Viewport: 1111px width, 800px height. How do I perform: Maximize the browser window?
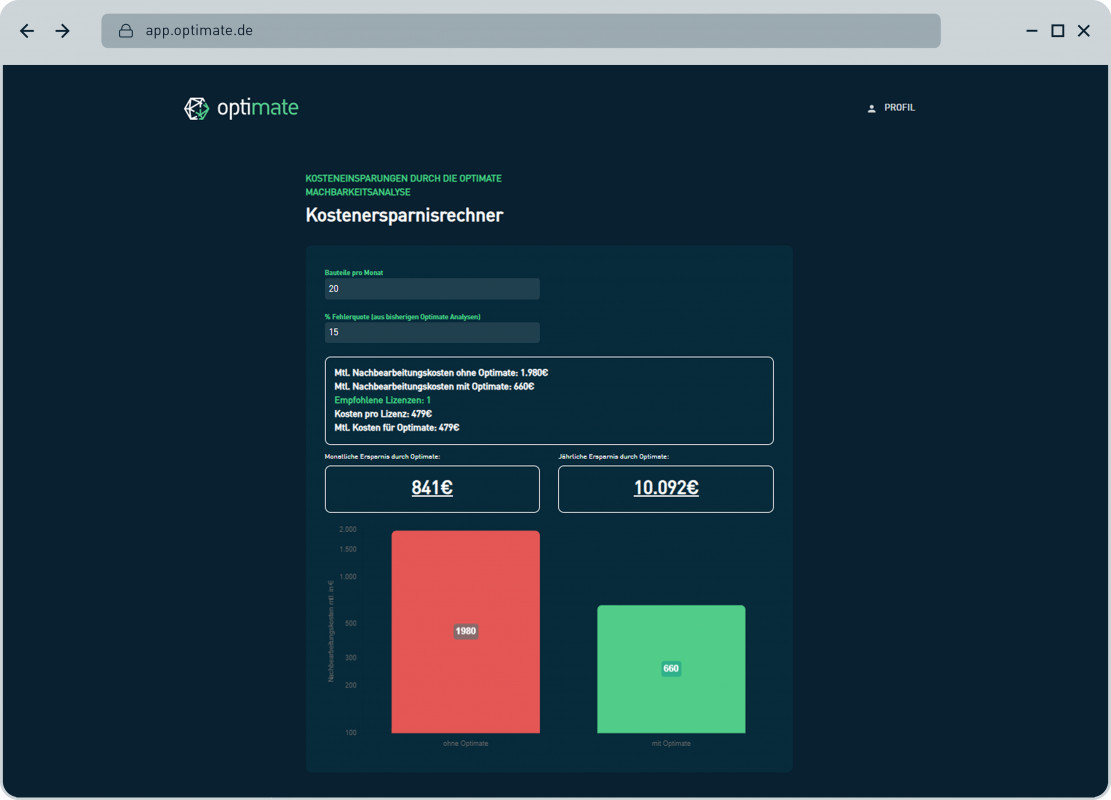click(1057, 31)
